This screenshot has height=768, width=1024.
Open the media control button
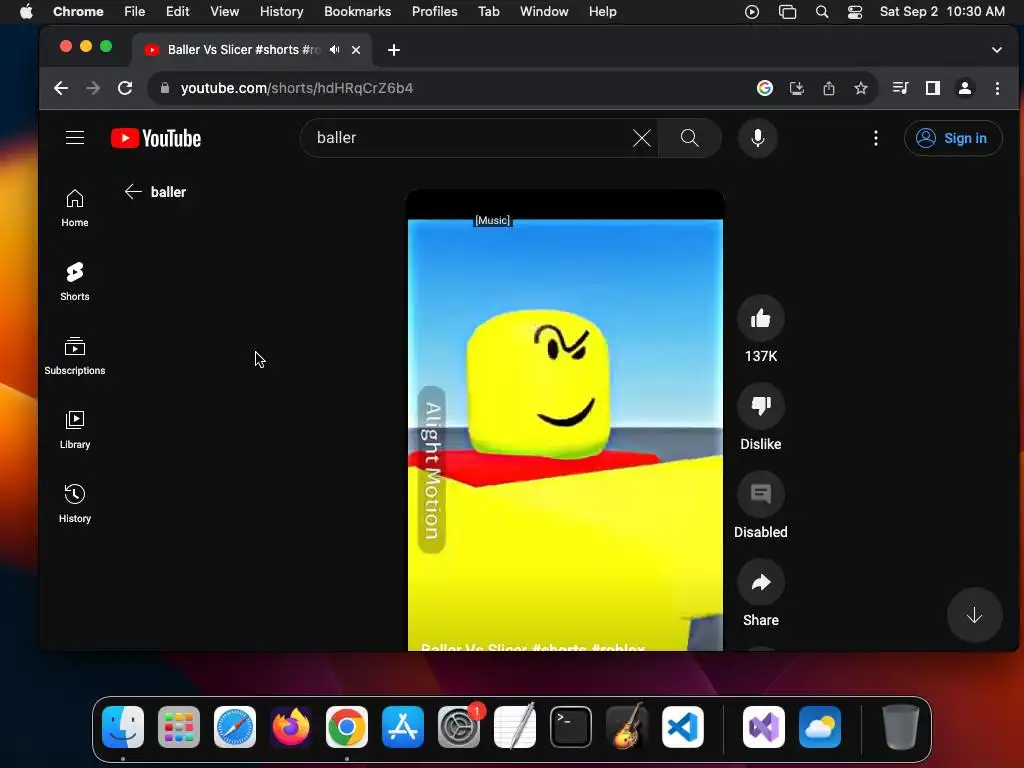(901, 88)
